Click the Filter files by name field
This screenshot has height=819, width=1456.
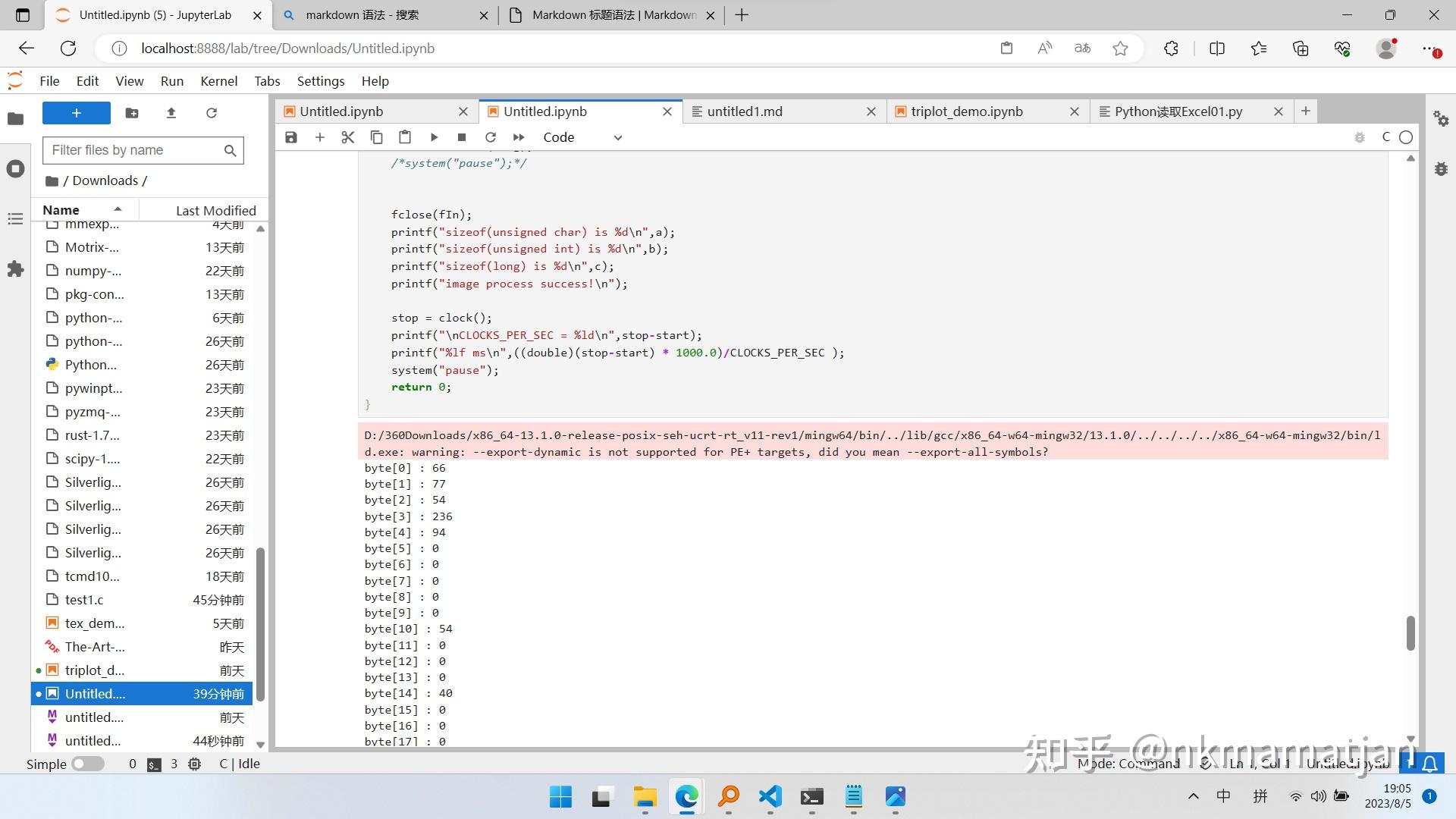[136, 150]
